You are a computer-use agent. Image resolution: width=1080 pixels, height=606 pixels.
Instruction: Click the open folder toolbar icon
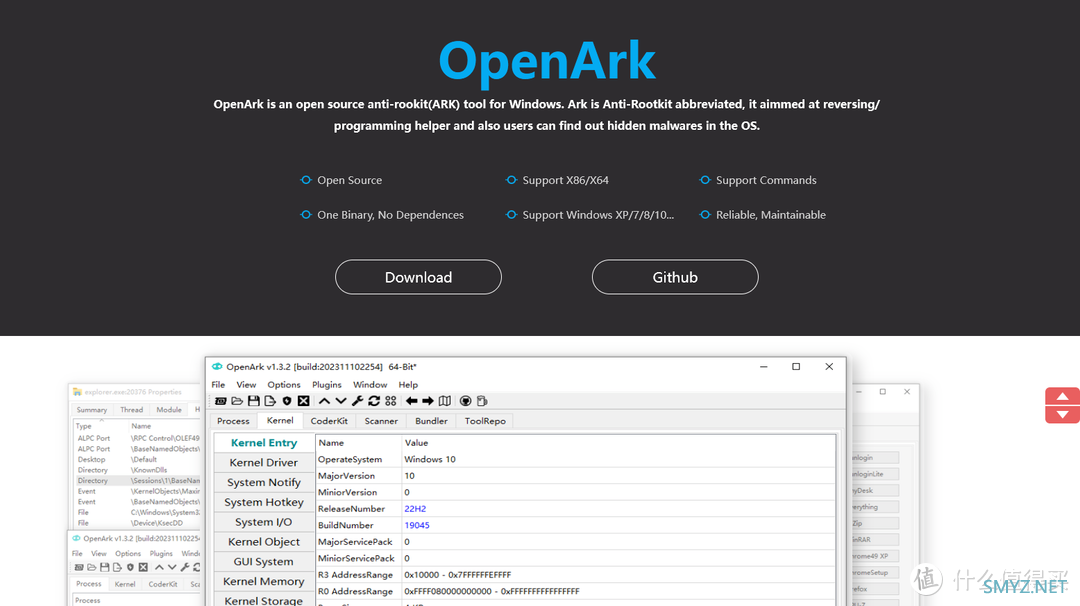pos(237,401)
